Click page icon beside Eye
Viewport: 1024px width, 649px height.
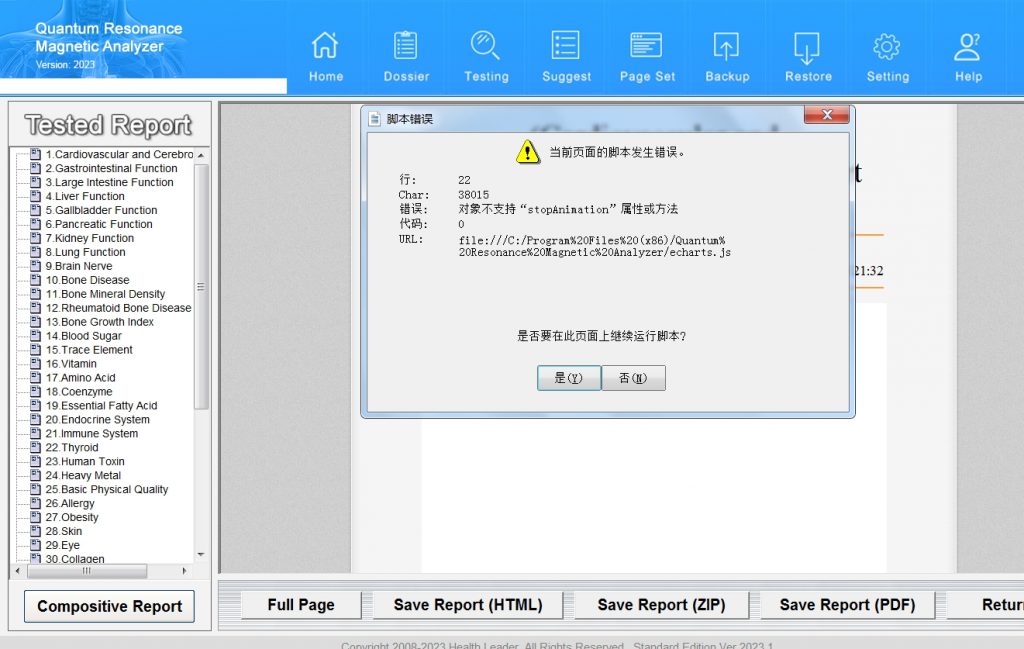pos(36,545)
